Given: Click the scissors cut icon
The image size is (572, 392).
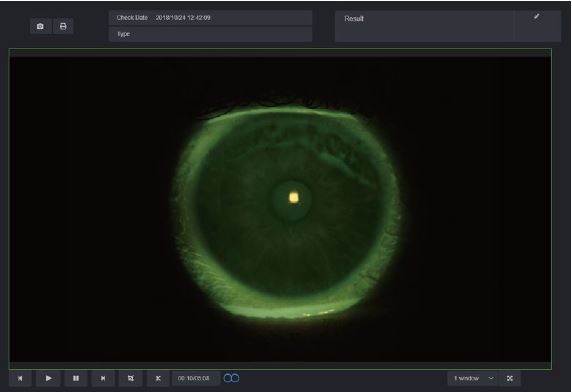Looking at the screenshot, I should 158,379.
